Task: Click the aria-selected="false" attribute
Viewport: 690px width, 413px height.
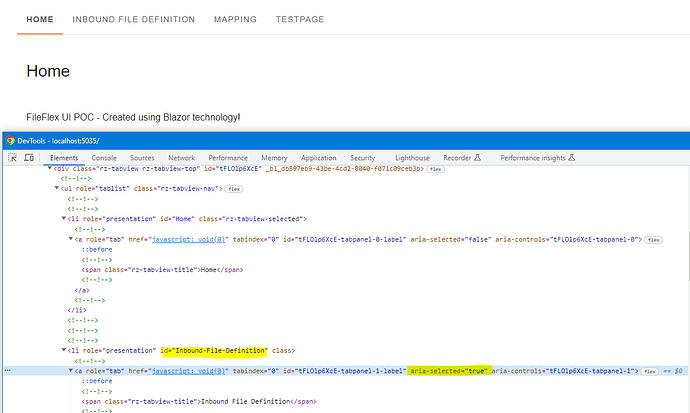Action: [x=451, y=239]
